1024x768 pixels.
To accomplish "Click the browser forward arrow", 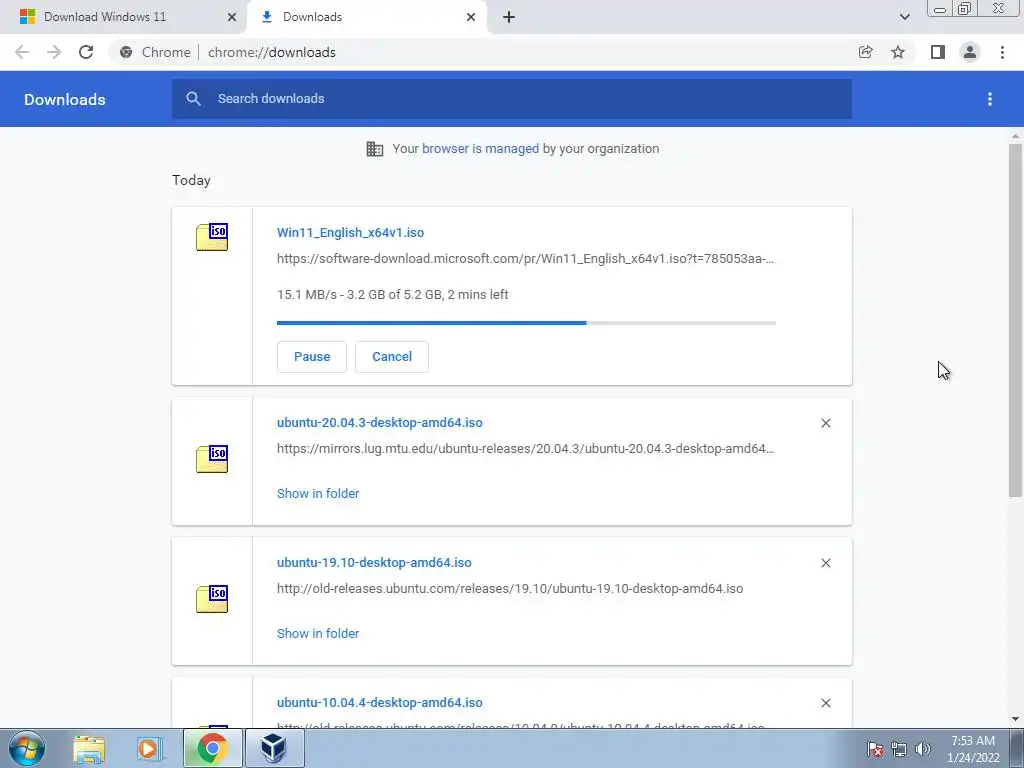I will [54, 52].
